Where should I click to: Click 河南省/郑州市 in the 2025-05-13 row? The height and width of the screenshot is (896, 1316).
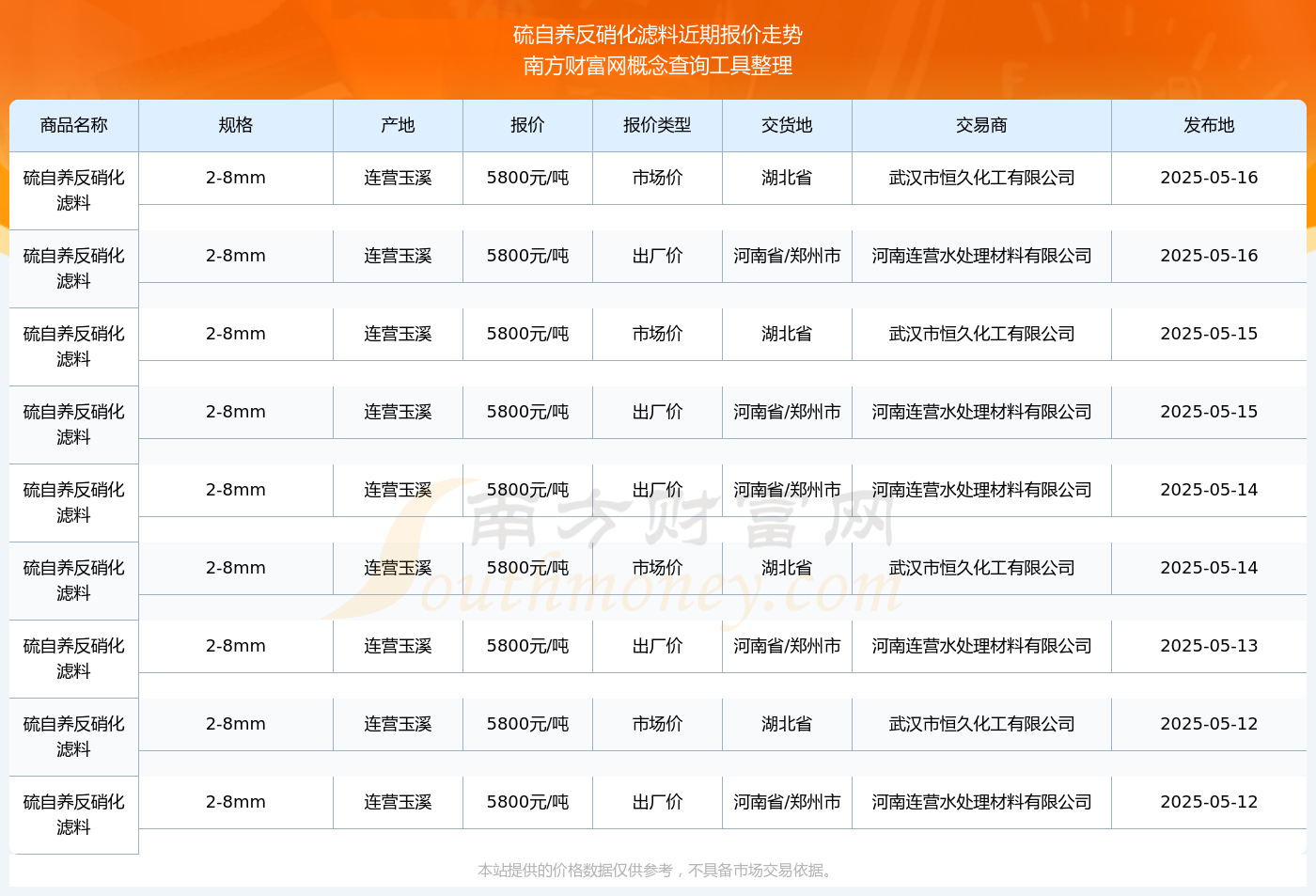click(x=788, y=646)
